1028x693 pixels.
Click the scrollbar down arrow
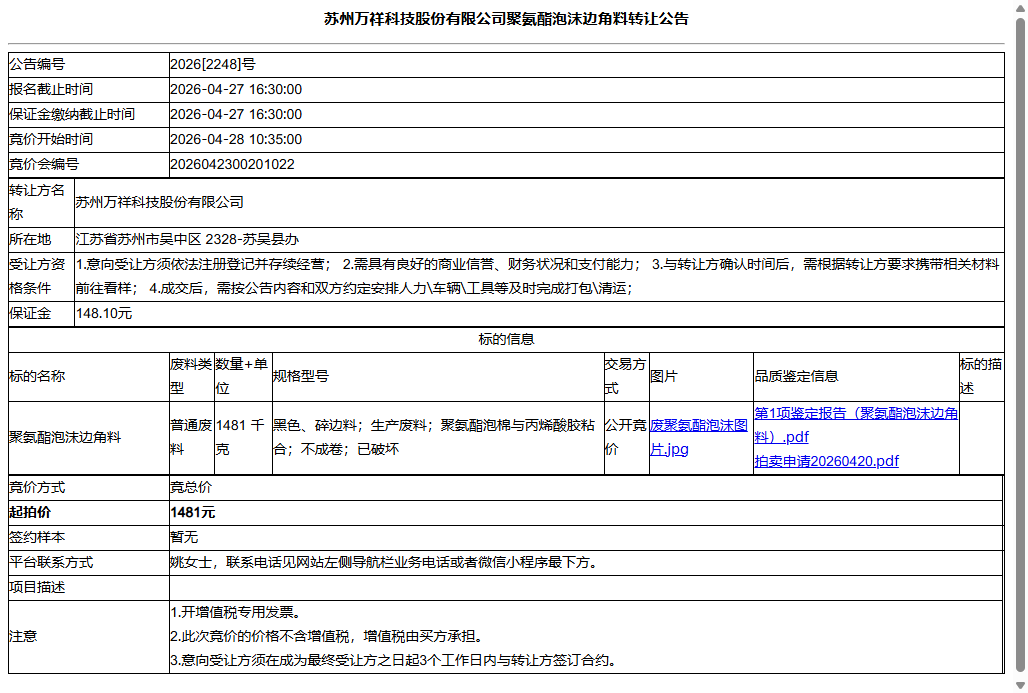pyautogui.click(x=1020, y=686)
